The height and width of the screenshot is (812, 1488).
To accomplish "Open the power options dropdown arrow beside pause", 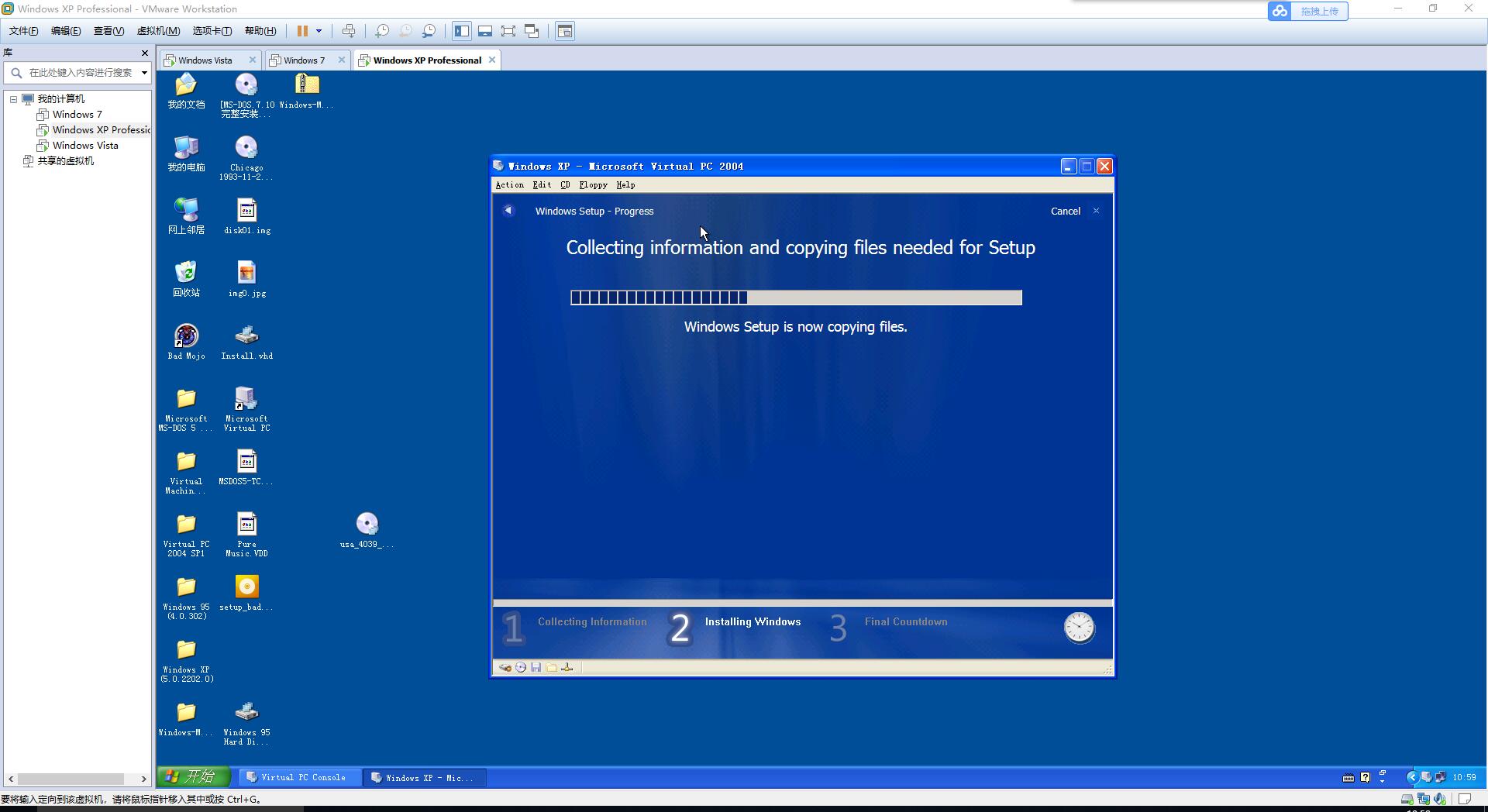I will (319, 31).
